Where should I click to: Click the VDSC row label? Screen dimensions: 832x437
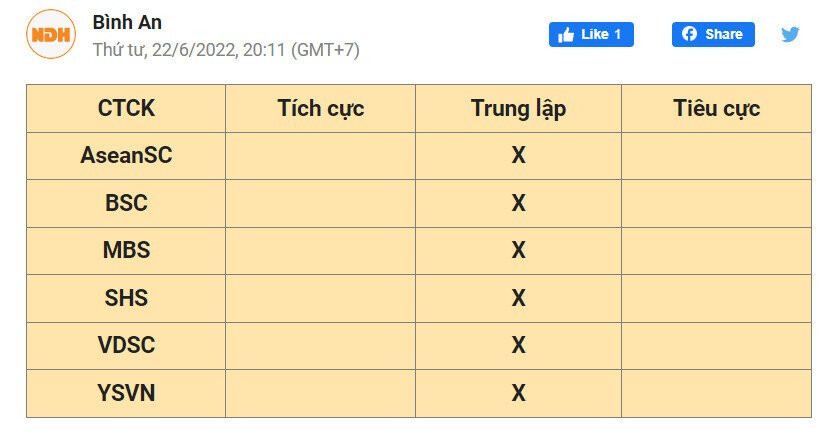(126, 345)
